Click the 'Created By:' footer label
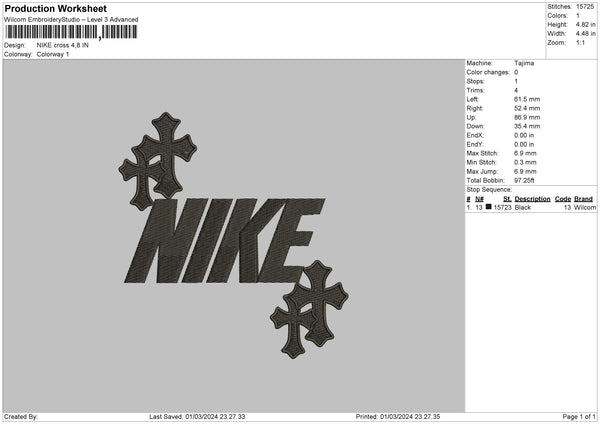 (x=21, y=417)
